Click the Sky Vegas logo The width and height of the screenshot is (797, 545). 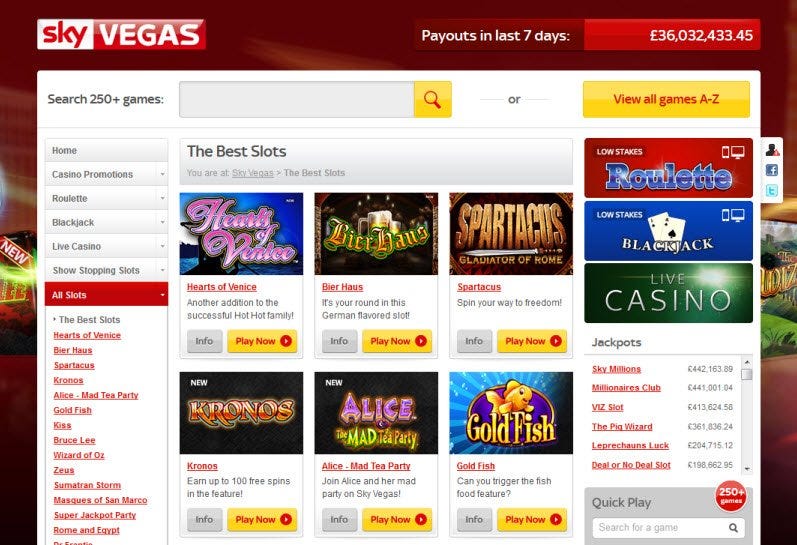pos(121,35)
